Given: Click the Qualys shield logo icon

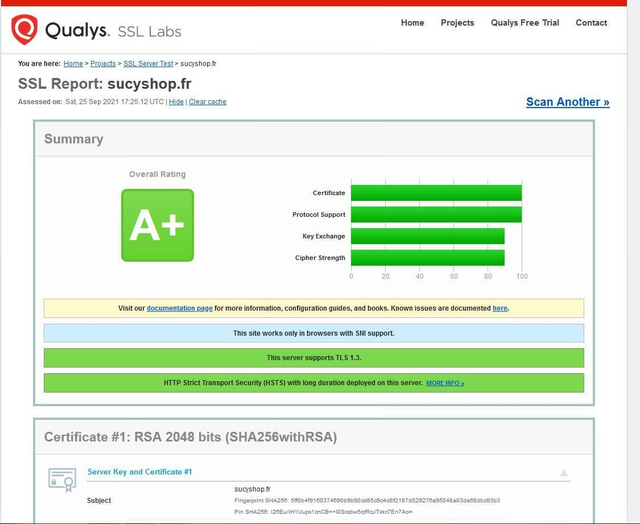Looking at the screenshot, I should (25, 29).
